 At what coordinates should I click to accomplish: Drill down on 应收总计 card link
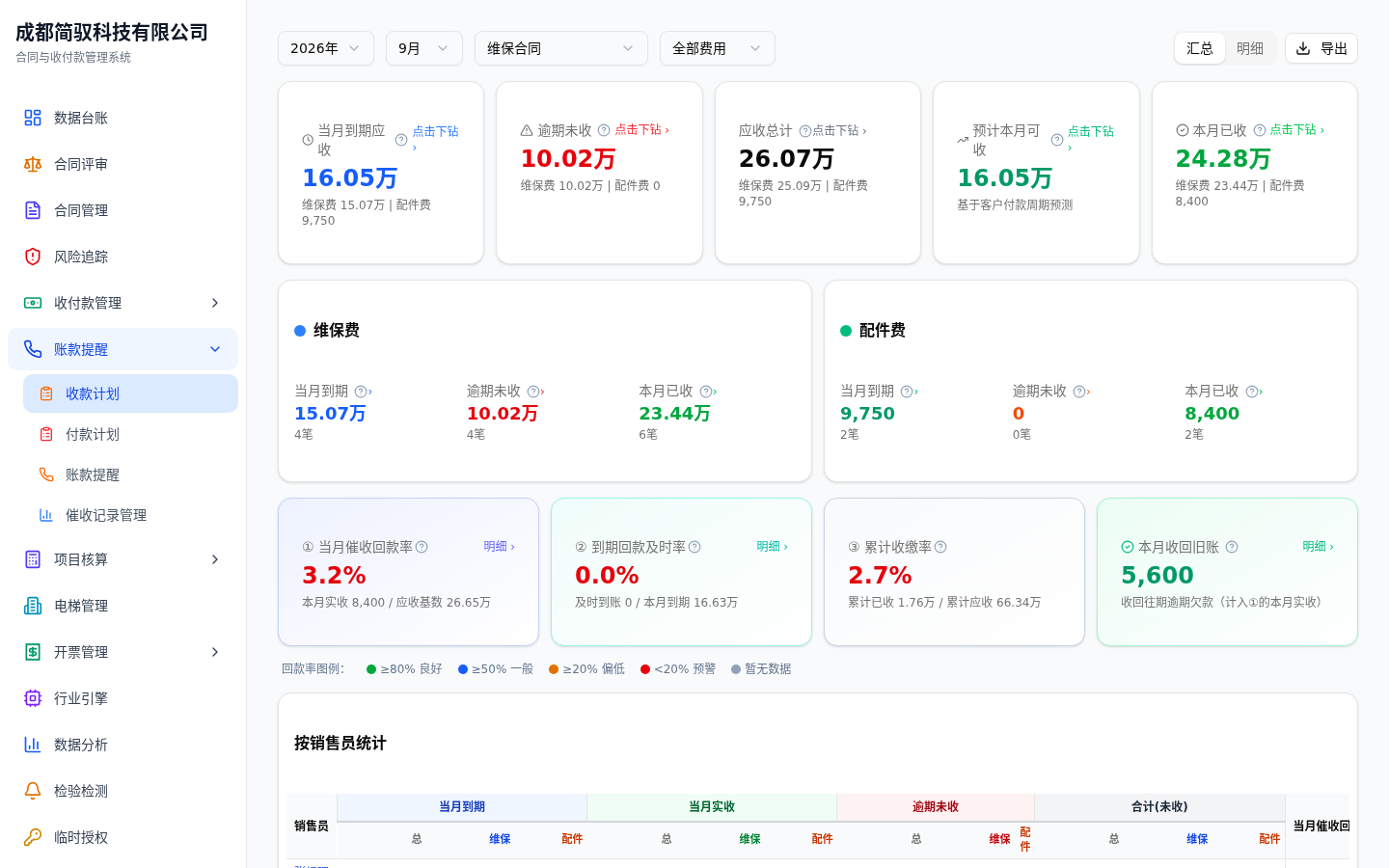pyautogui.click(x=839, y=131)
